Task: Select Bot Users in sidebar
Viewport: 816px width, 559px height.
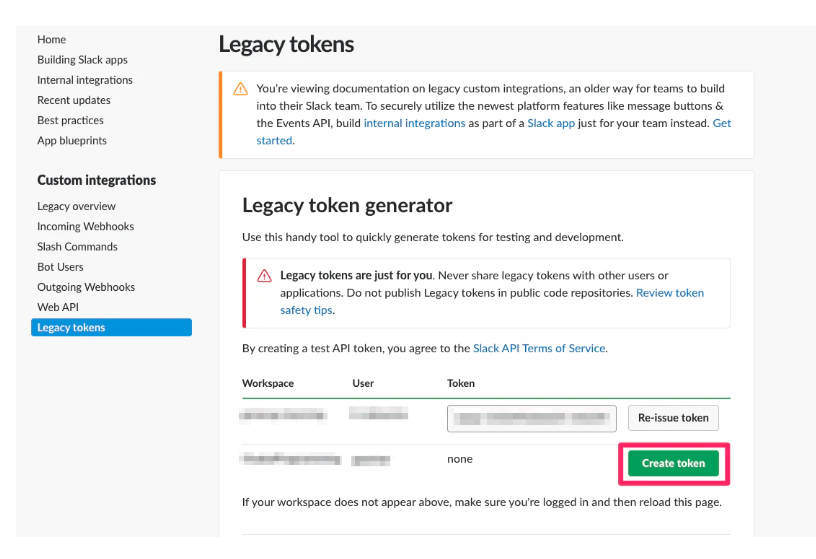Action: (x=60, y=267)
